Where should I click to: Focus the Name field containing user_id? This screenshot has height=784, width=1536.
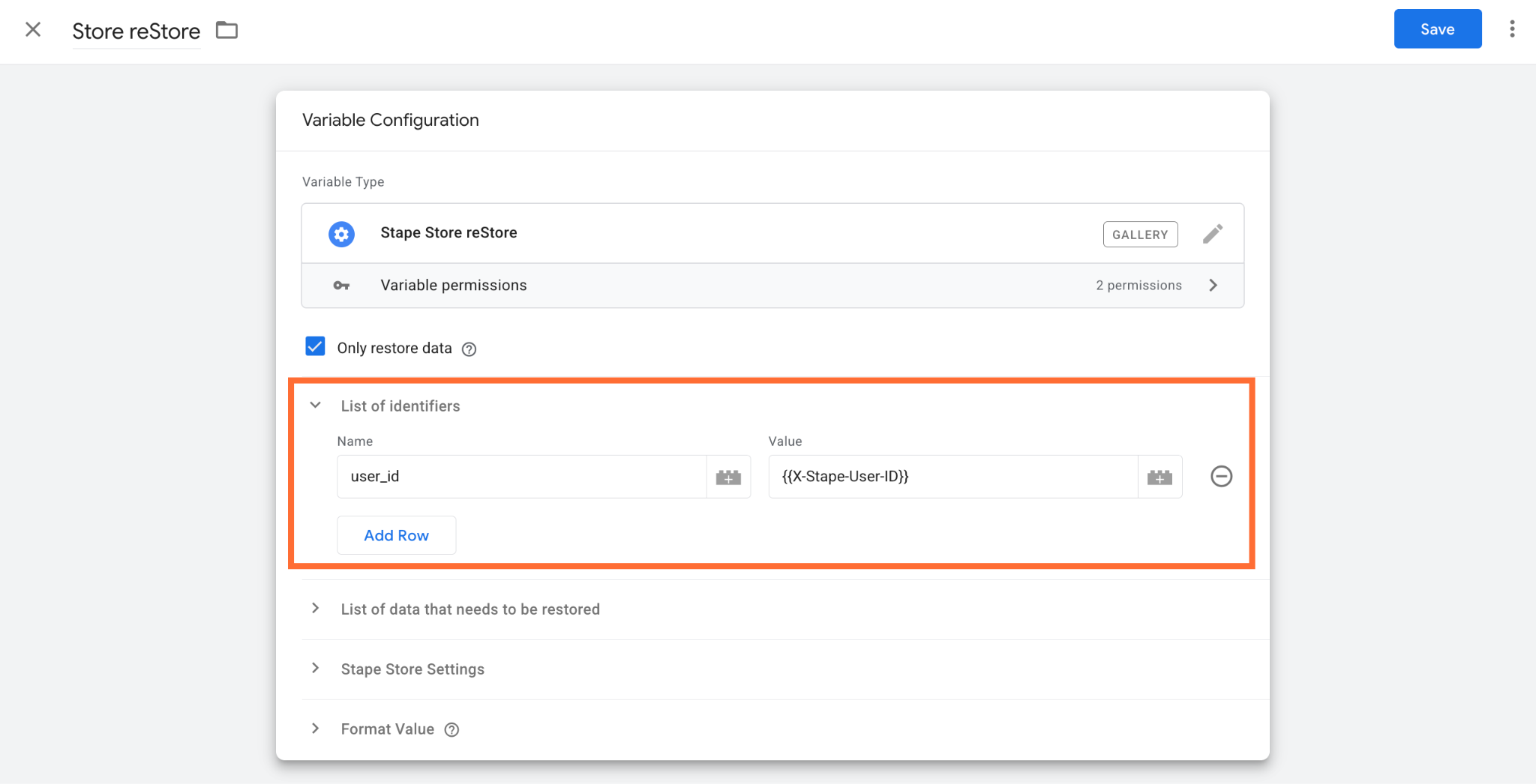(521, 477)
